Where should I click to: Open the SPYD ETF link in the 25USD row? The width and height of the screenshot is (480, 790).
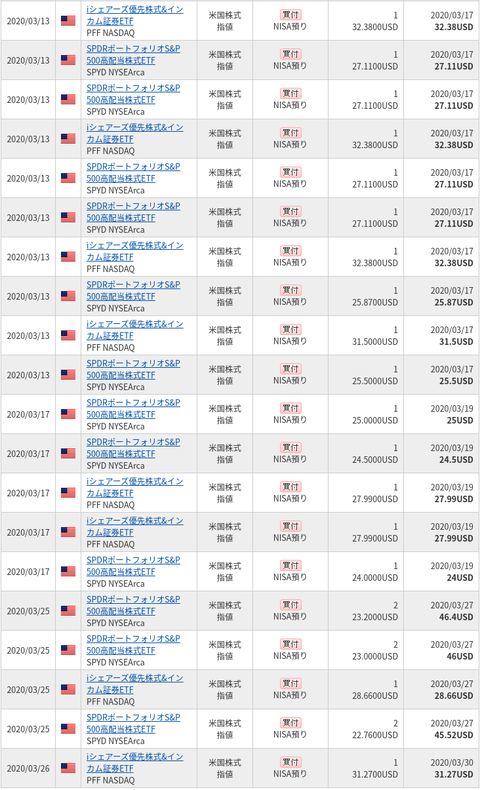pyautogui.click(x=133, y=409)
